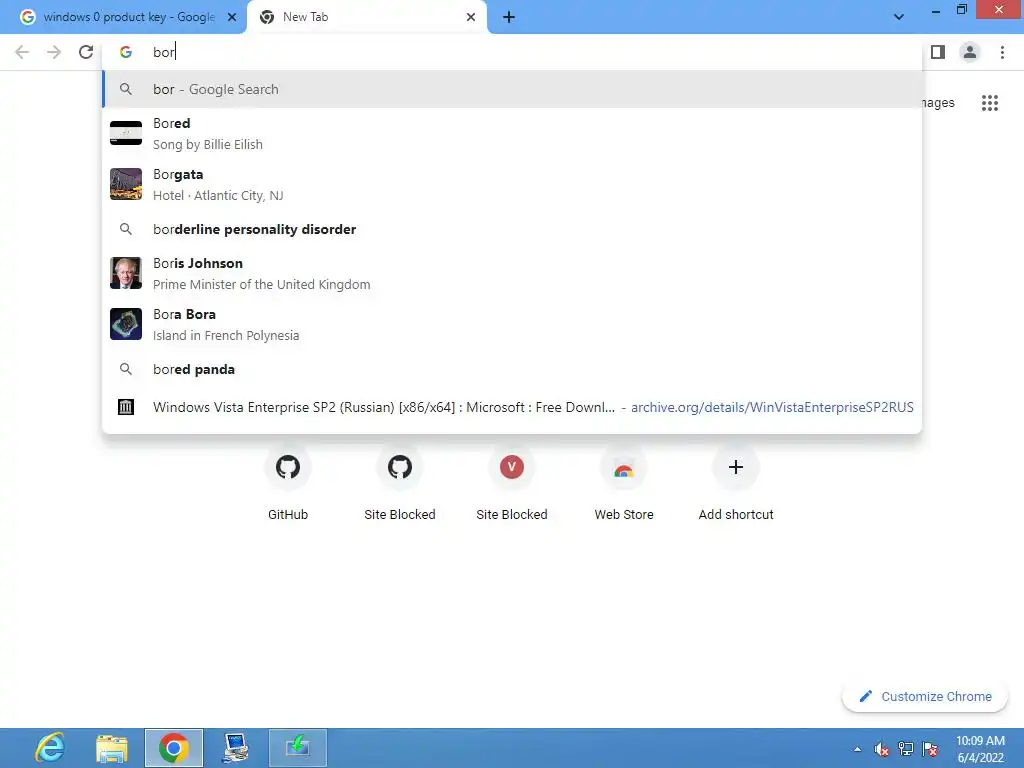Open Internet Explorer from taskbar

[x=50, y=748]
